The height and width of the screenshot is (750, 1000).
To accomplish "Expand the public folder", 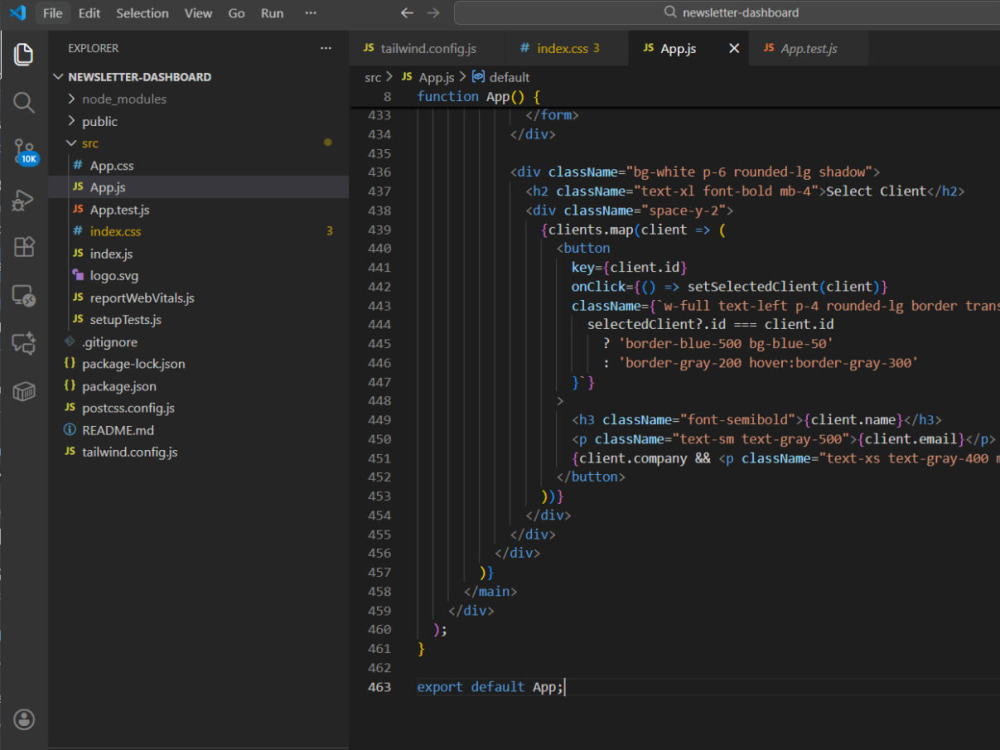I will (x=198, y=121).
